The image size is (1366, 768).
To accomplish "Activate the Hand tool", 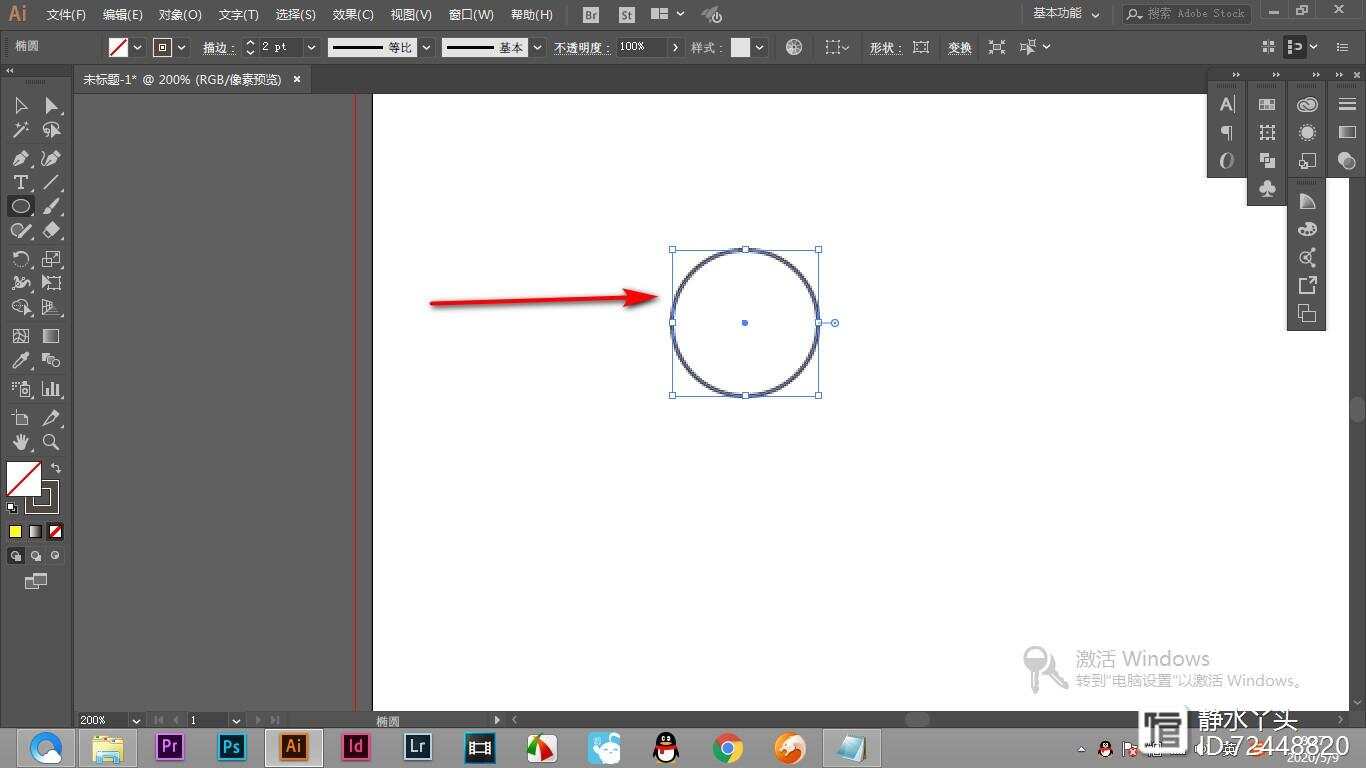I will pos(20,442).
